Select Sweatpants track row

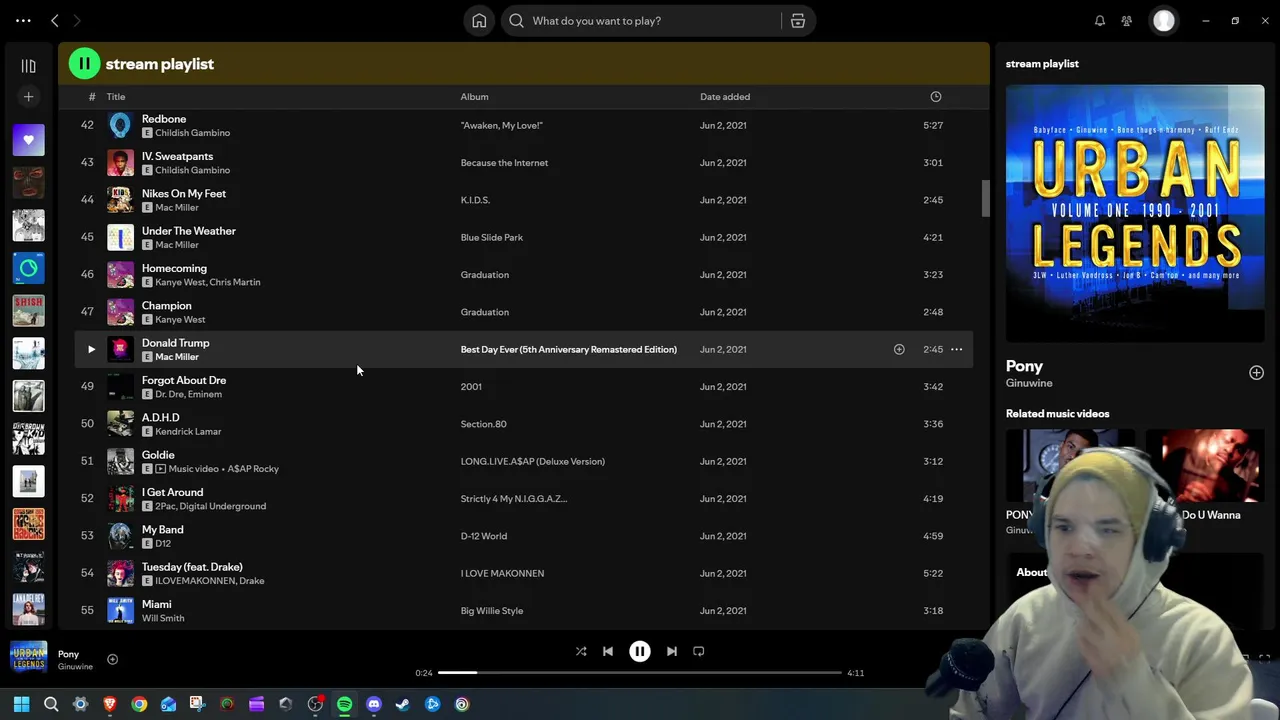524,163
